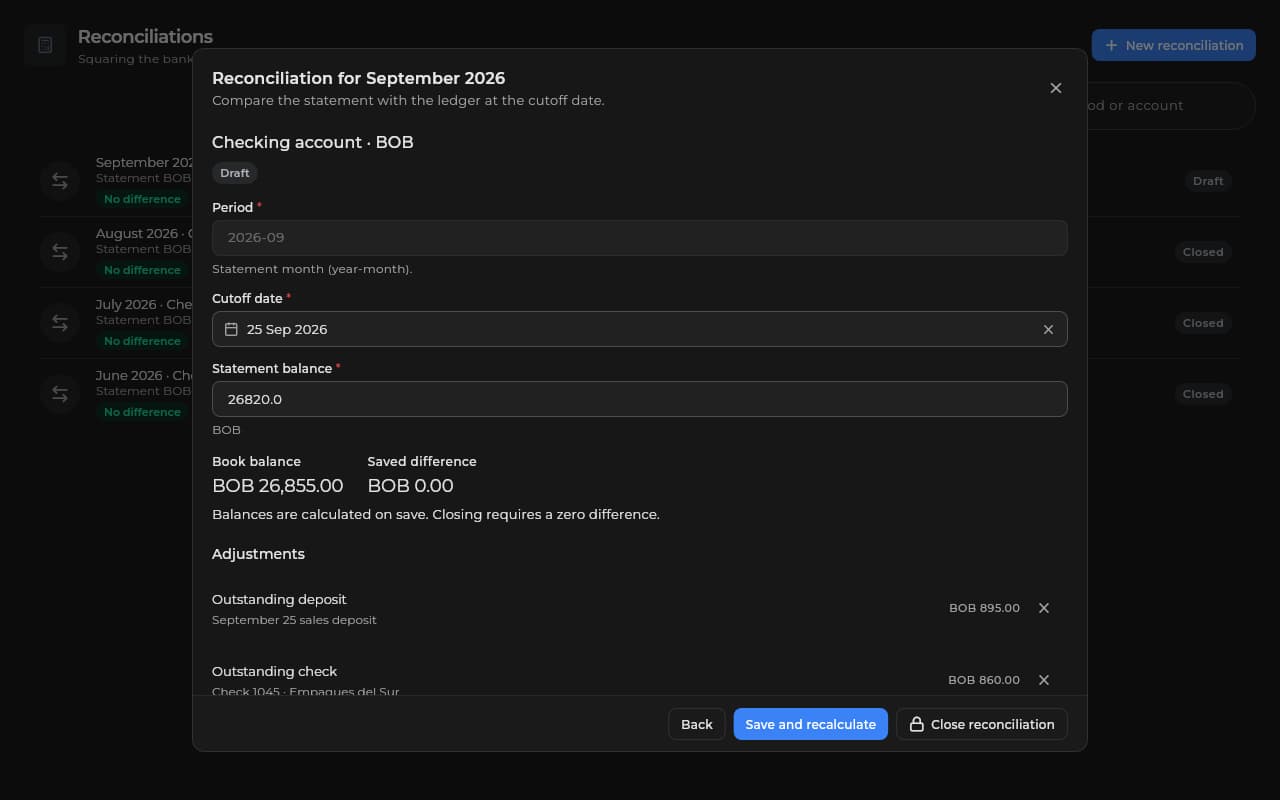The height and width of the screenshot is (800, 1280).
Task: Click the Outstanding deposit label
Action: coord(279,599)
